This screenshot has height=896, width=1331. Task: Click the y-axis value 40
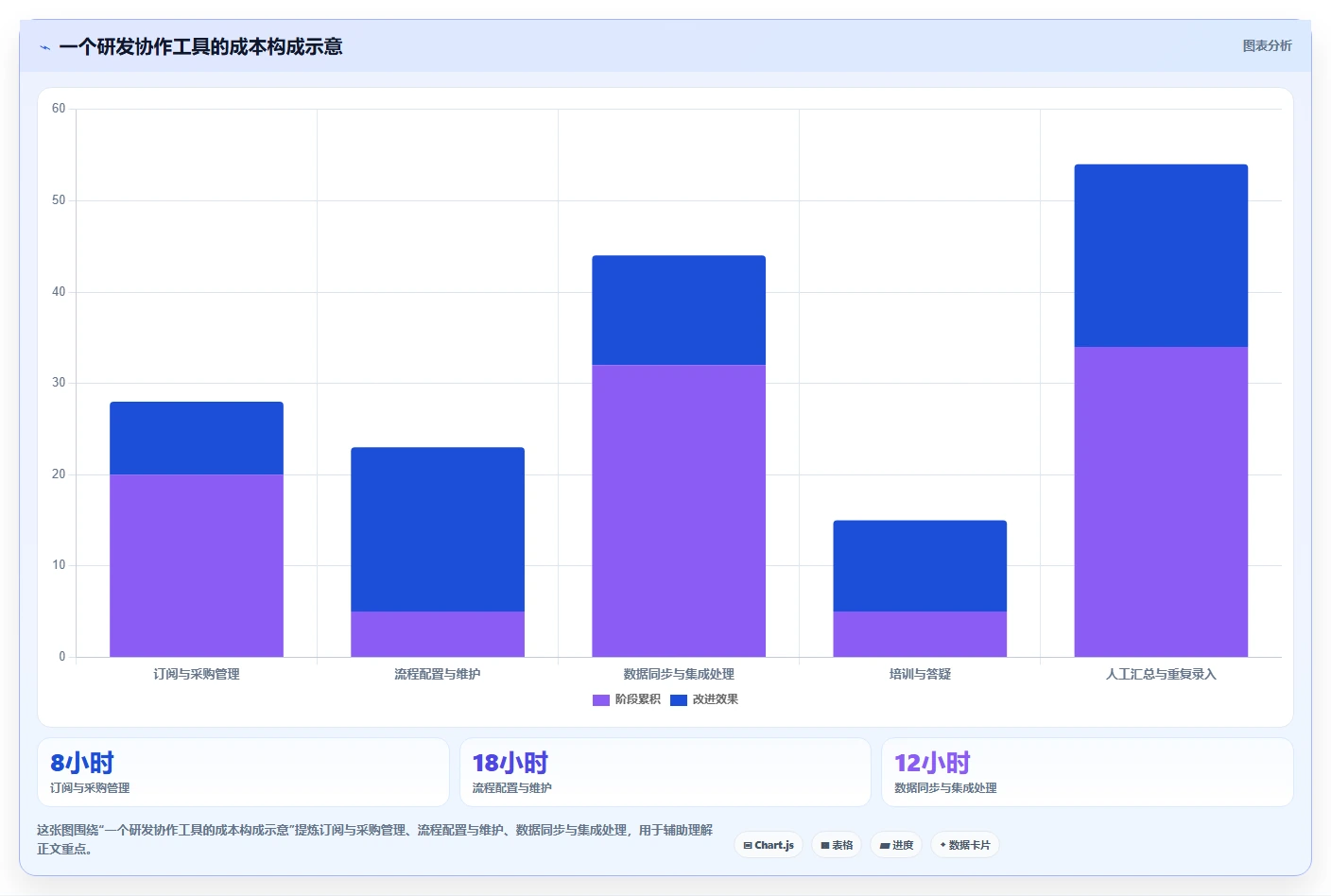click(59, 291)
